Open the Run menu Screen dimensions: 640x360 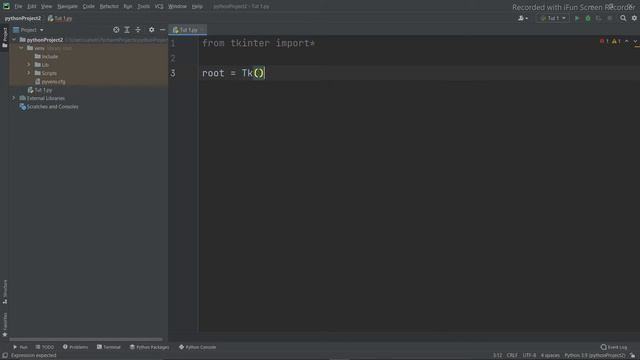point(128,6)
